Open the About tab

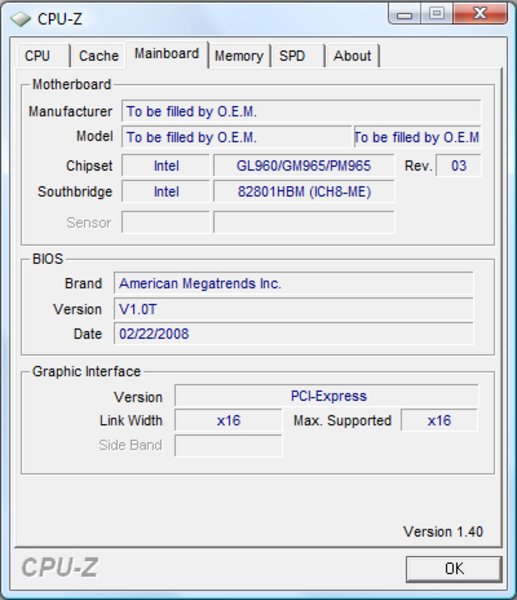352,56
